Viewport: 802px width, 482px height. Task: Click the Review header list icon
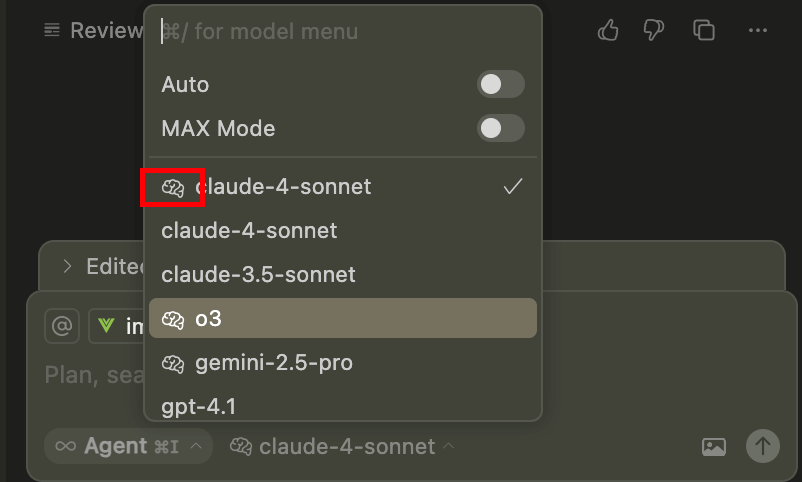click(52, 31)
